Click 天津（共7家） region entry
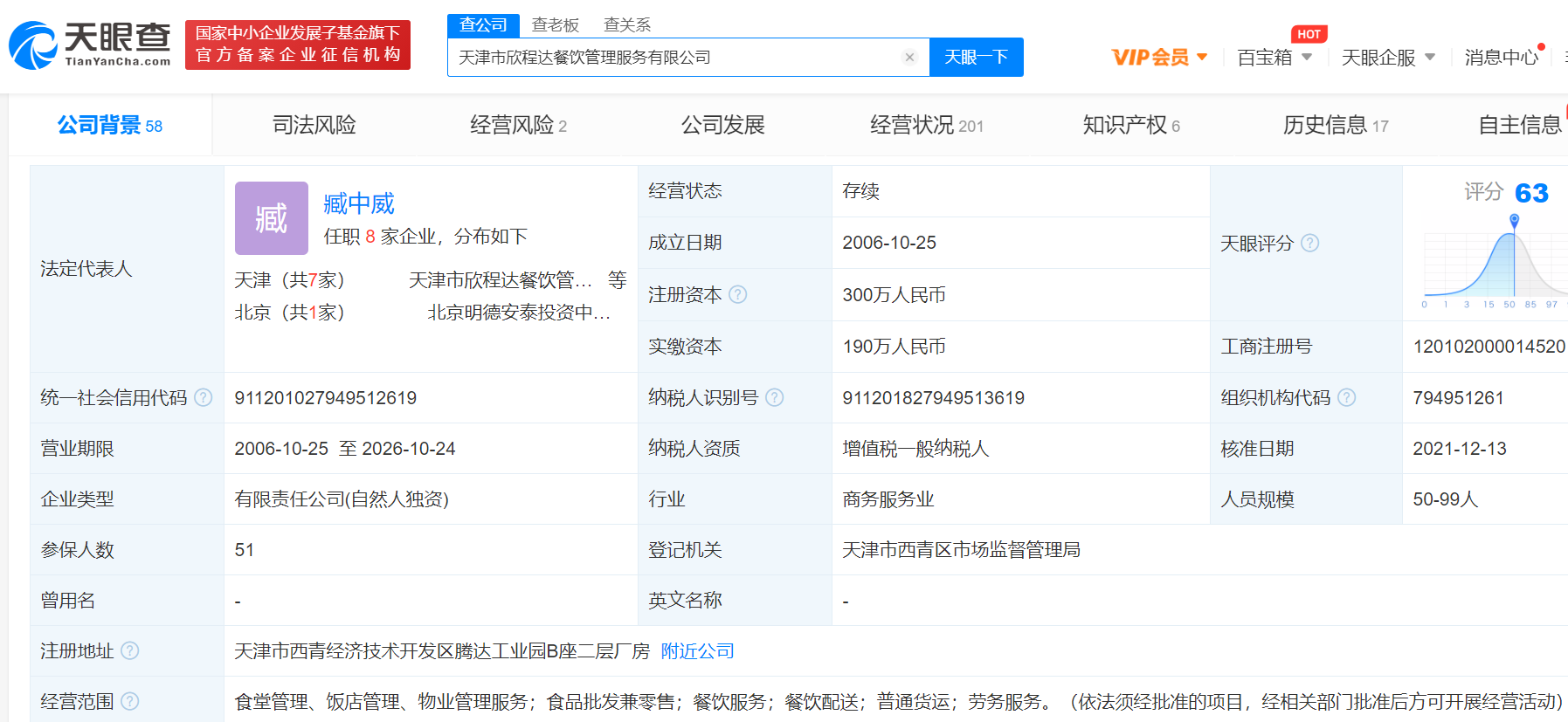Viewport: 1568px width, 722px height. [x=290, y=280]
